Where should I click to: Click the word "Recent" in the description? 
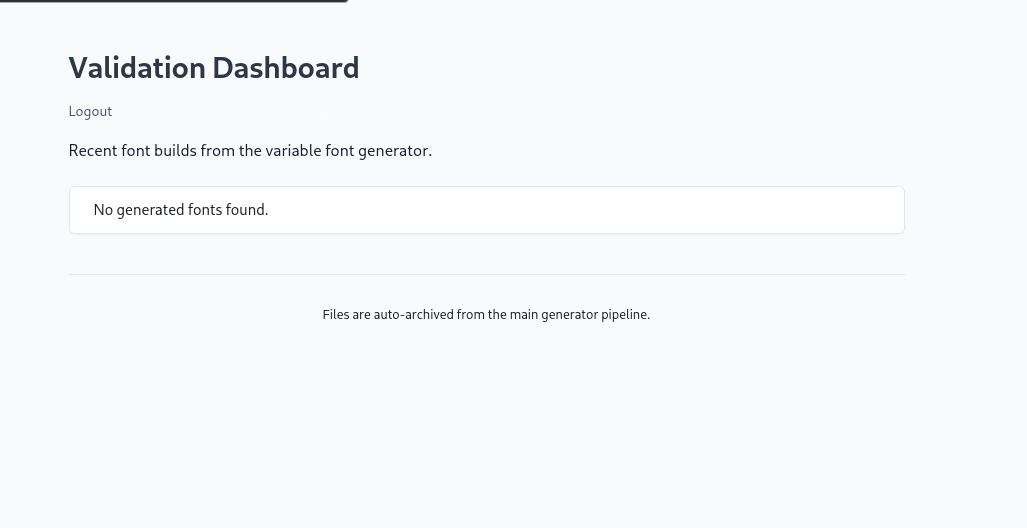click(x=93, y=151)
